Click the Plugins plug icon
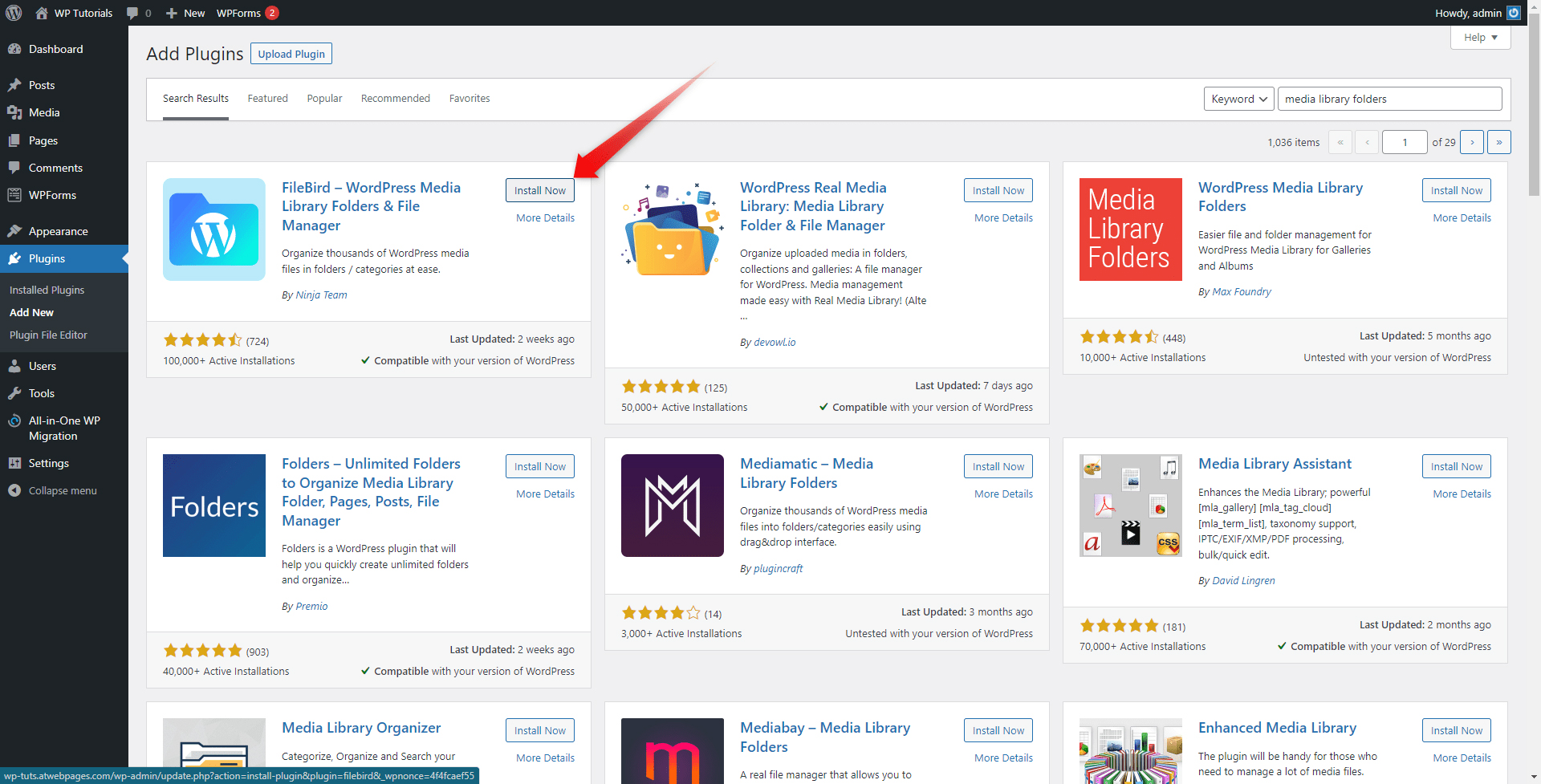1541x784 pixels. coord(14,258)
